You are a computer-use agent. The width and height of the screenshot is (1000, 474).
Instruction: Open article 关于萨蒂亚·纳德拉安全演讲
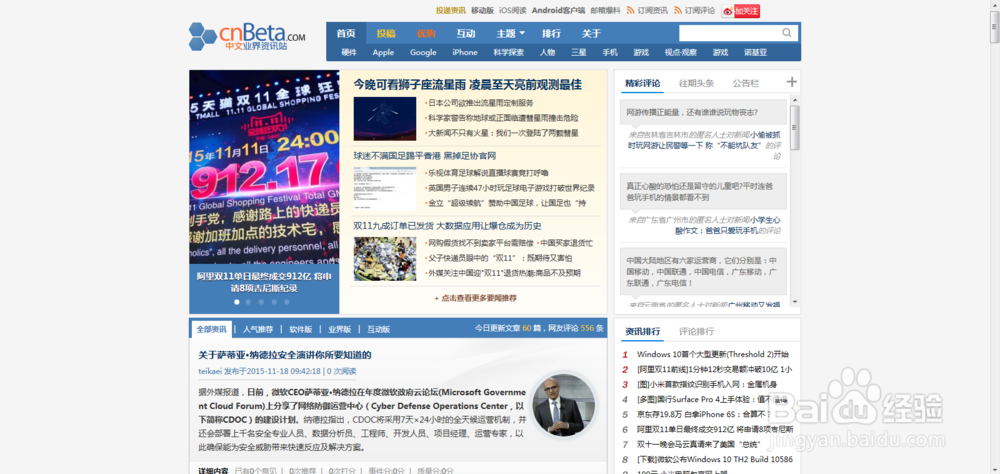point(284,355)
